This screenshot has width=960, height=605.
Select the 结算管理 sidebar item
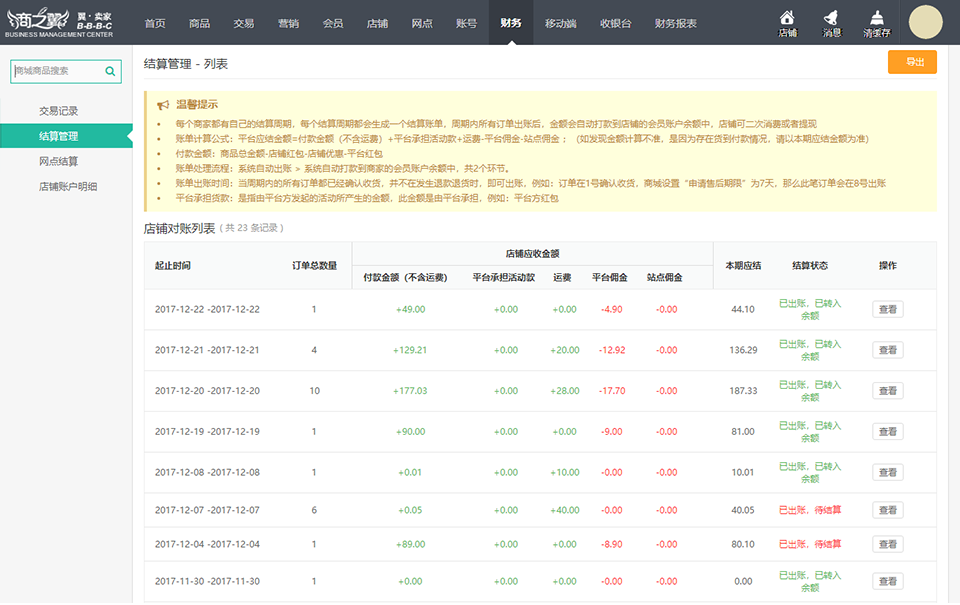point(58,136)
